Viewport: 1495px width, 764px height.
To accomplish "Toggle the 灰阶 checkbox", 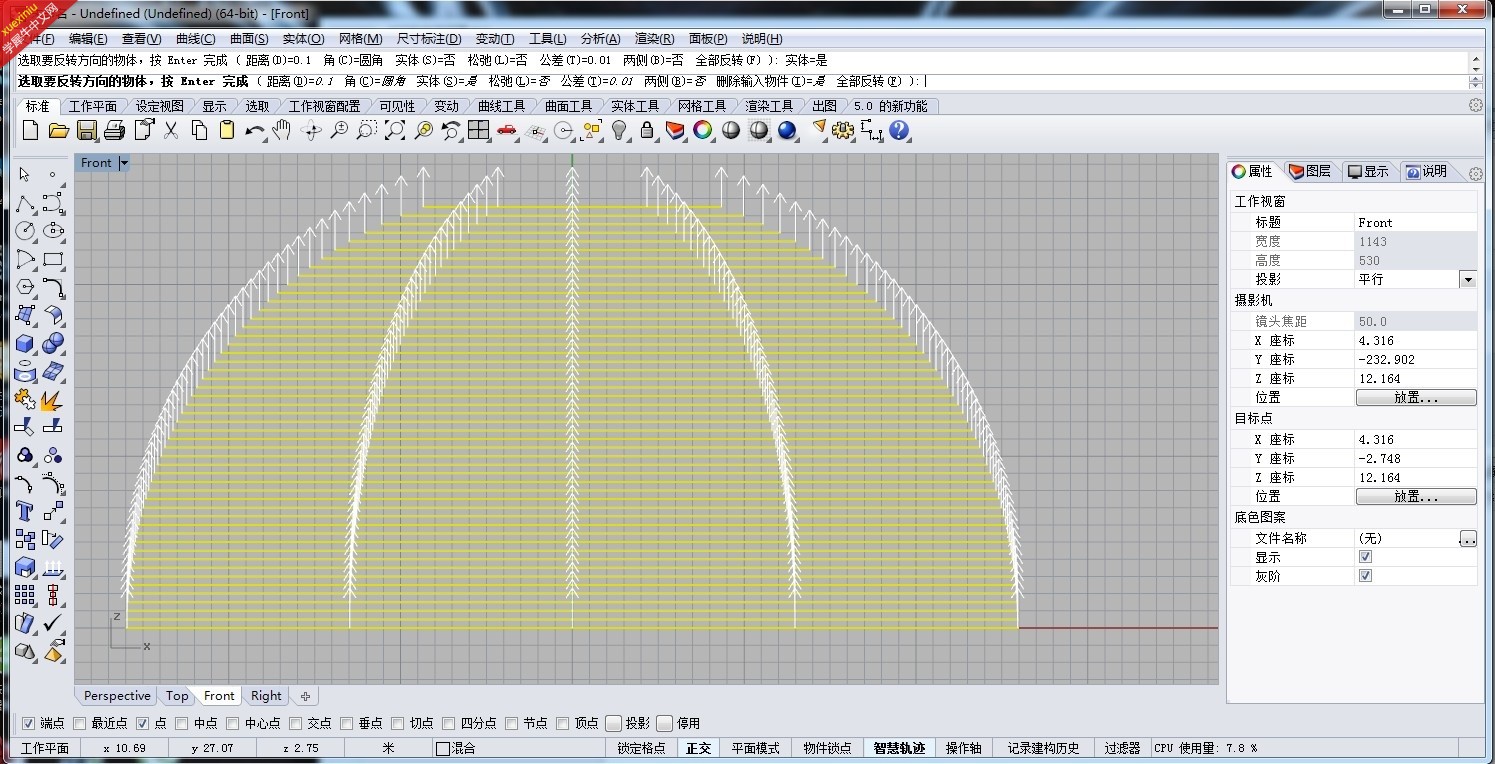I will [x=1365, y=576].
